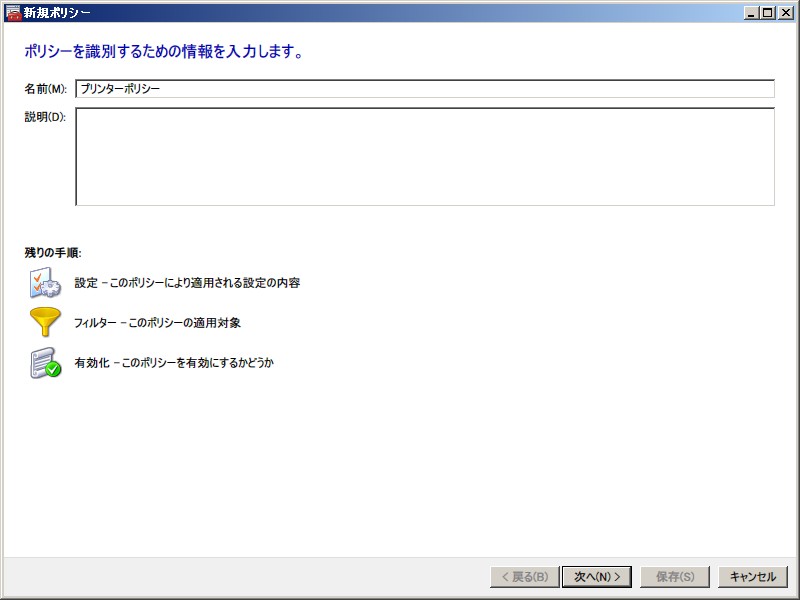Image resolution: width=800 pixels, height=600 pixels.
Task: Click the yellow funnel フィルター icon
Action: 45,323
